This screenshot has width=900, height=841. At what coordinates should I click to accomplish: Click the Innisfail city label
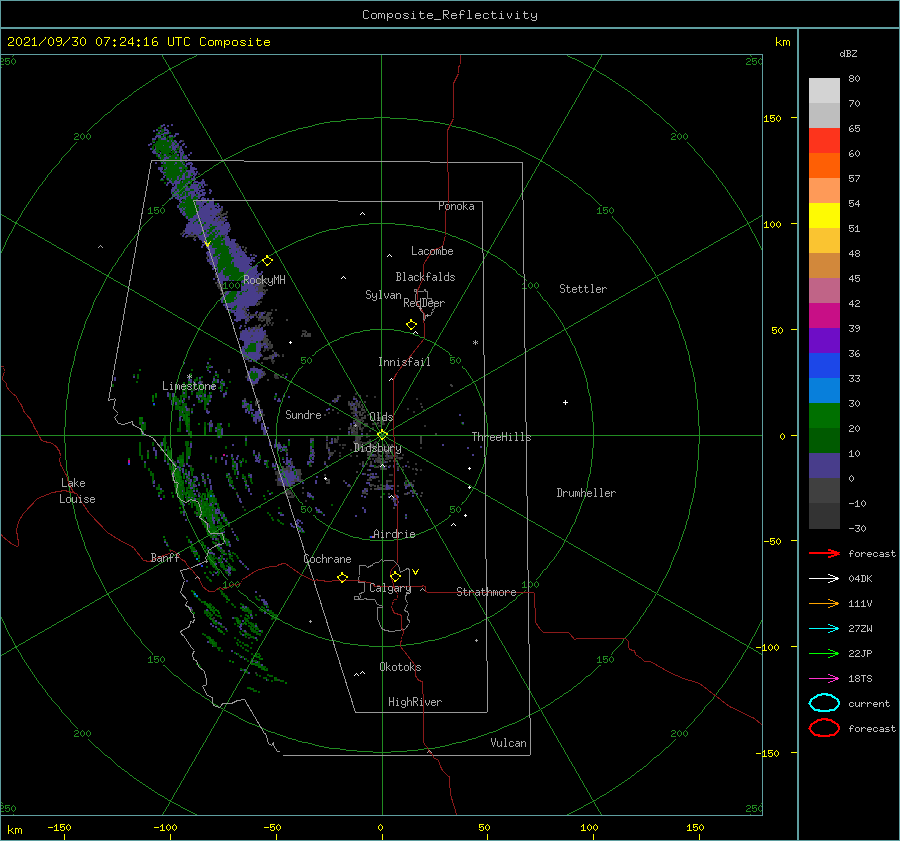coord(404,362)
